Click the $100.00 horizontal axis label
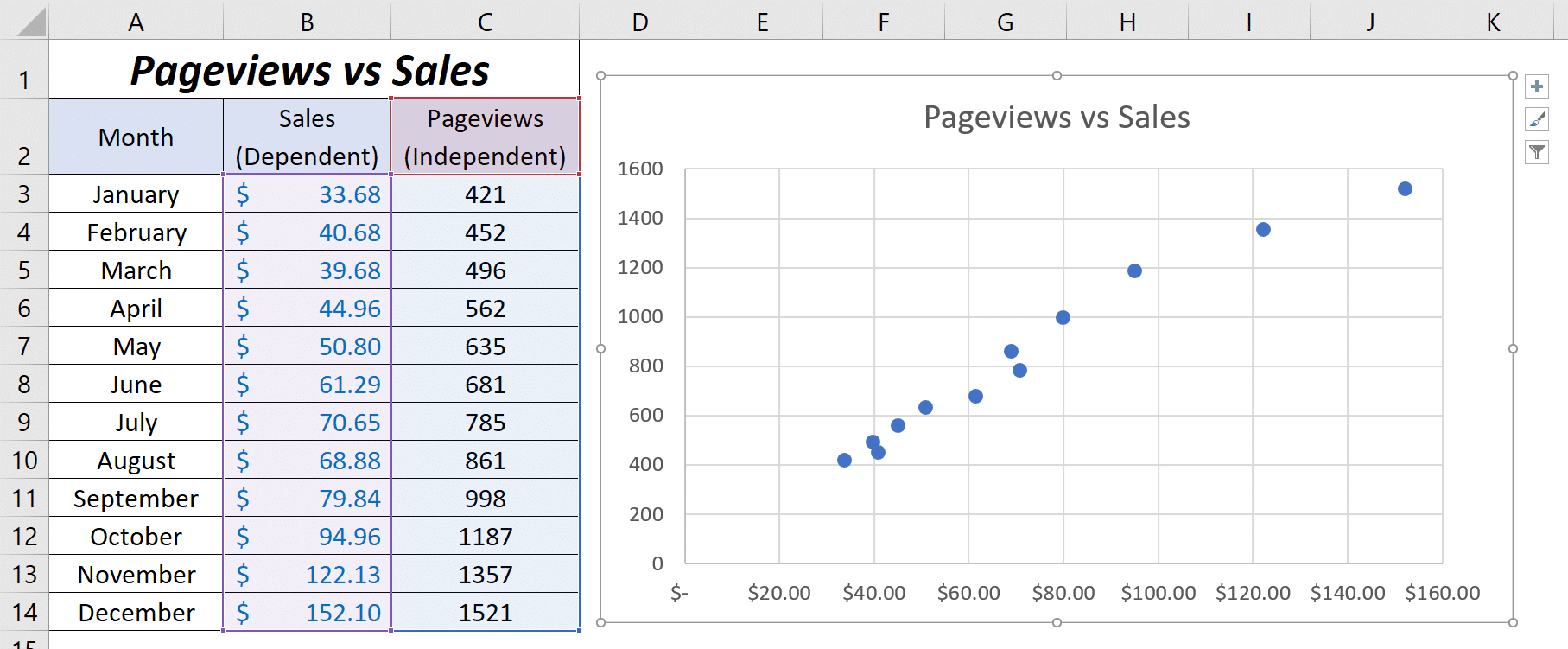This screenshot has width=1568, height=649. click(x=1159, y=593)
